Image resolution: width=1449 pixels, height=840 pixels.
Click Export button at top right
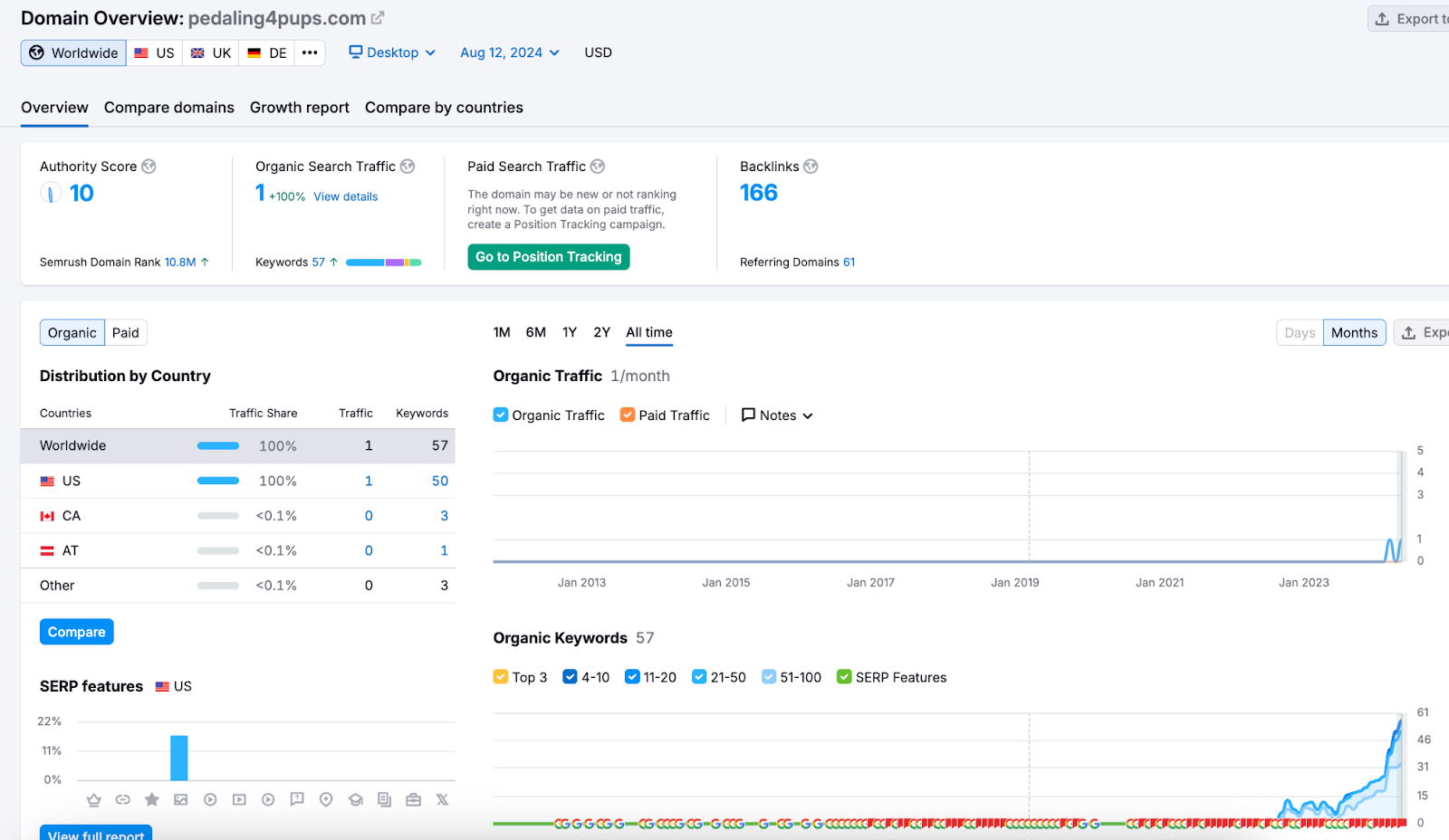point(1410,19)
